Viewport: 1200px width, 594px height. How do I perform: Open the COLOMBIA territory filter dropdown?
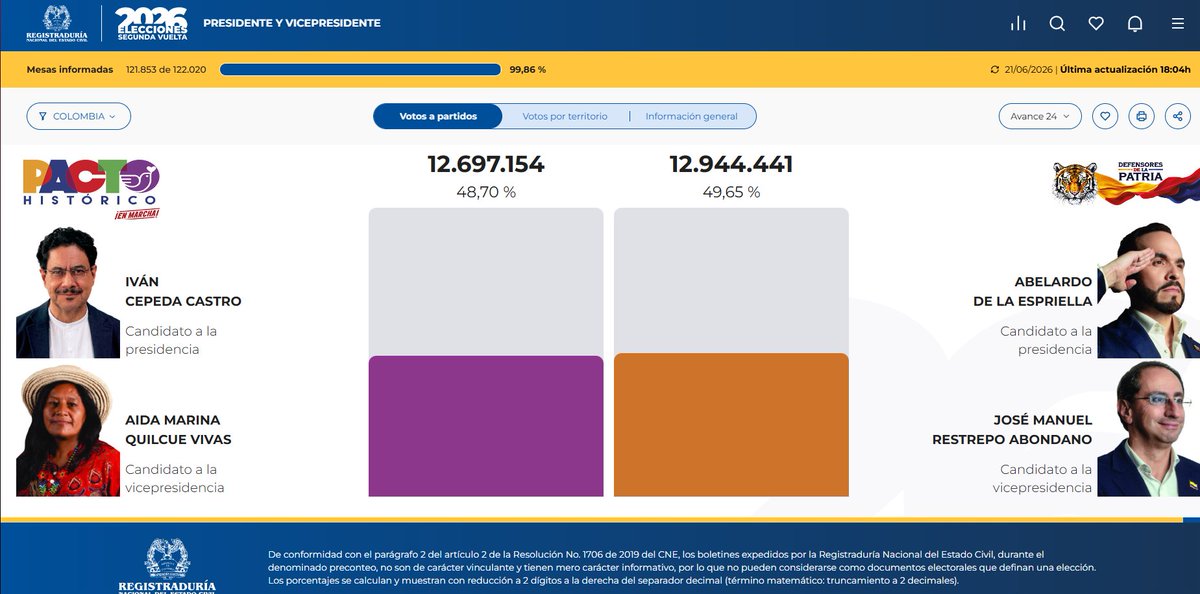click(x=79, y=116)
